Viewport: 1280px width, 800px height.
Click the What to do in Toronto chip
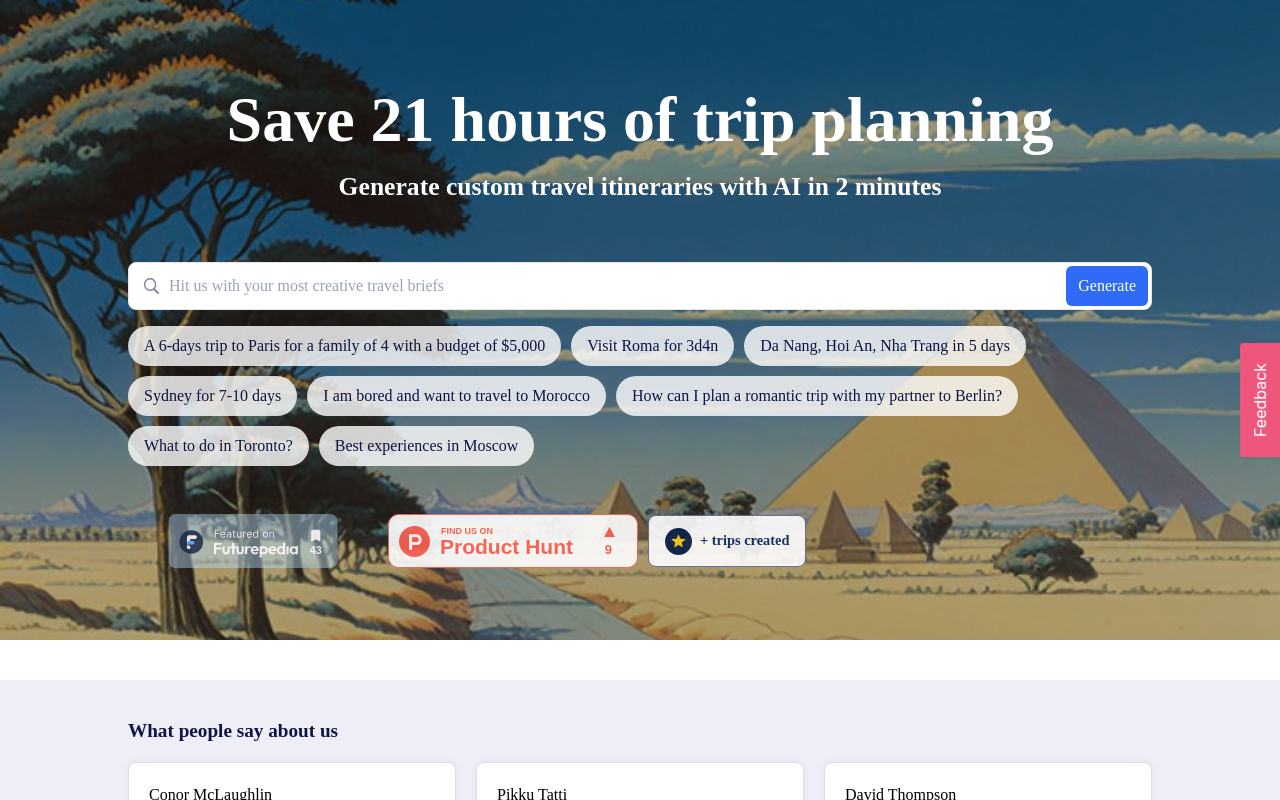pyautogui.click(x=218, y=445)
